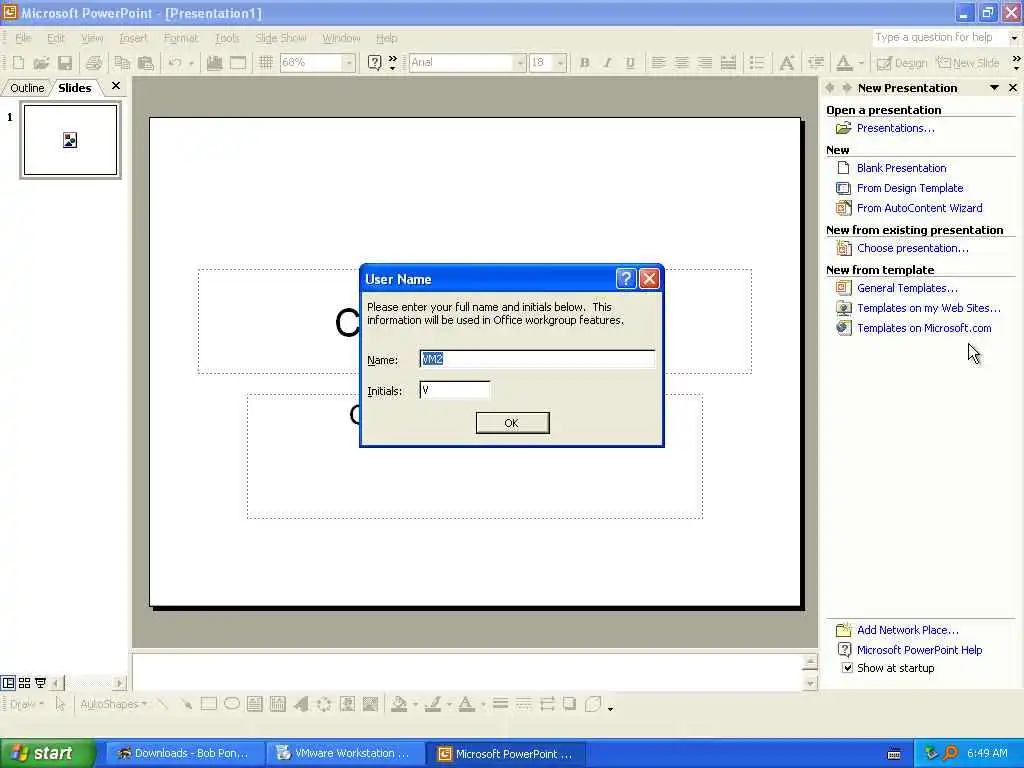The image size is (1024, 768).
Task: Click the Insert Clip Art icon
Action: click(x=347, y=704)
